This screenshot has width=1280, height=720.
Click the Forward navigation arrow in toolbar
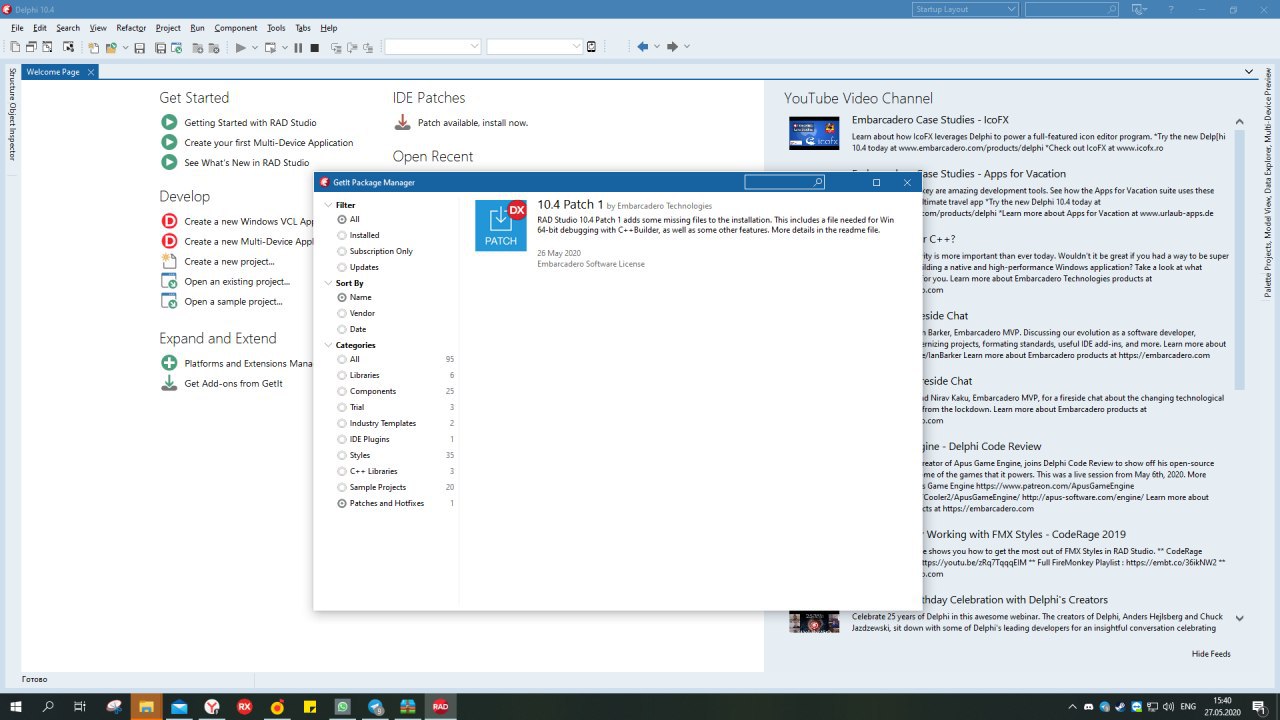coord(672,47)
